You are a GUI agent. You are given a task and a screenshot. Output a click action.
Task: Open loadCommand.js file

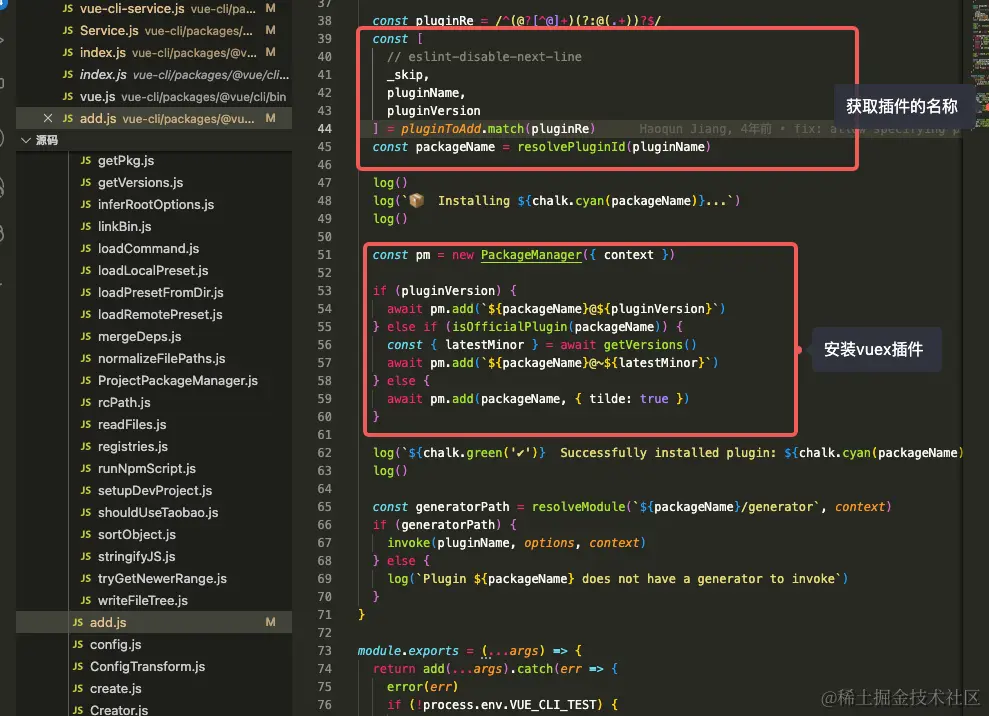pyautogui.click(x=148, y=249)
